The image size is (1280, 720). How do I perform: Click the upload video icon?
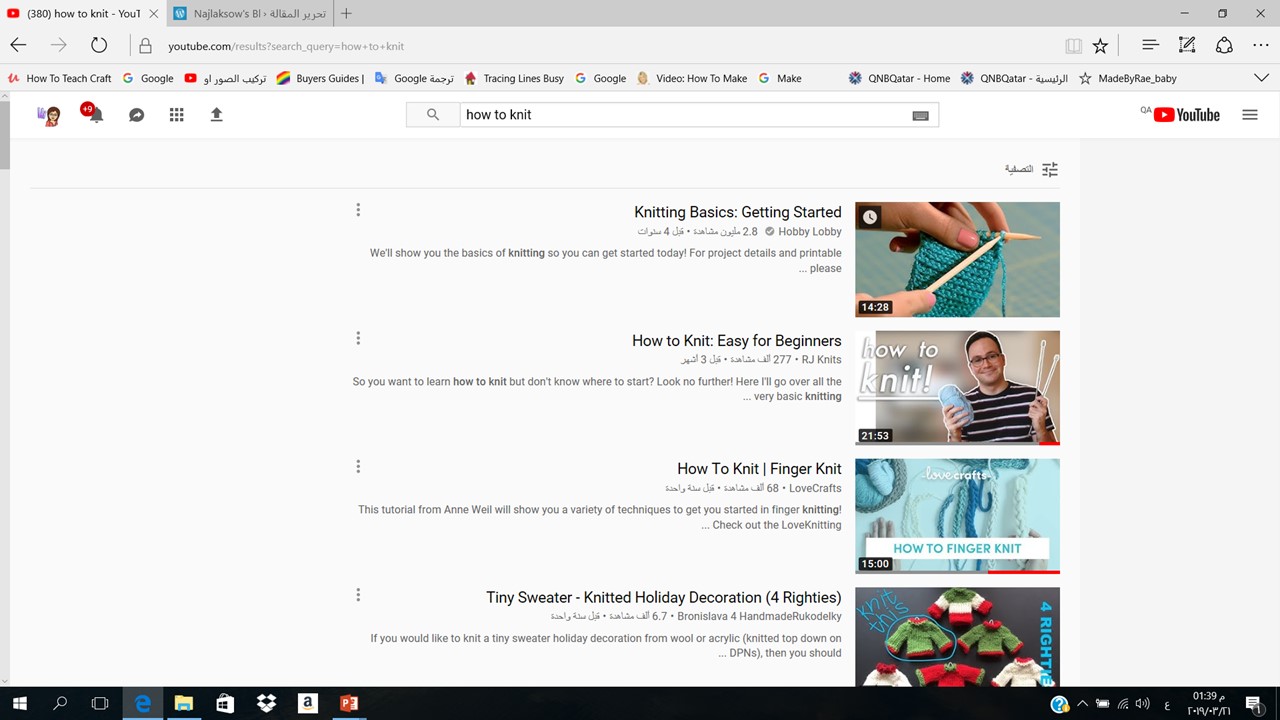point(216,115)
